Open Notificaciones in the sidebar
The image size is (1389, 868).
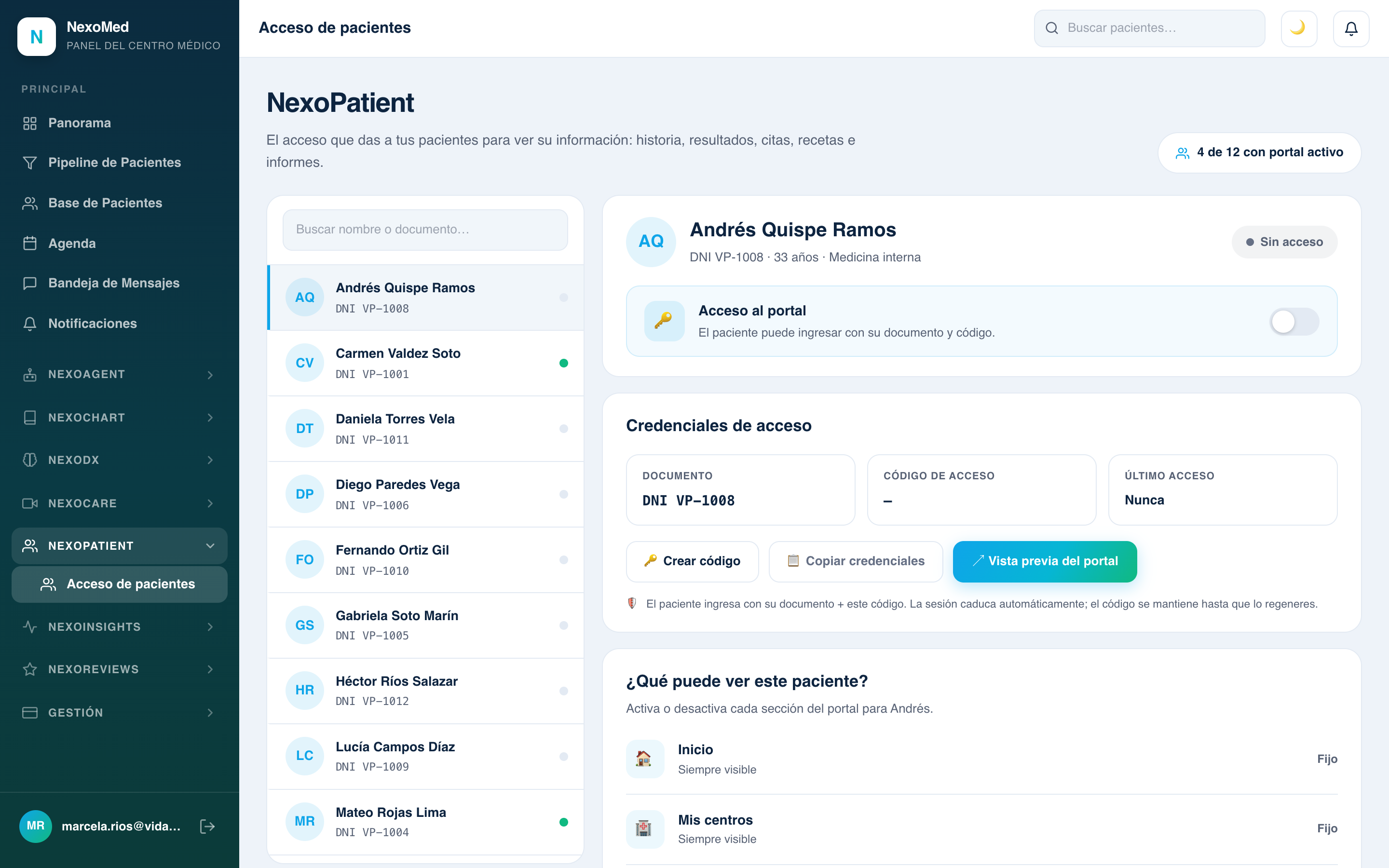120,323
